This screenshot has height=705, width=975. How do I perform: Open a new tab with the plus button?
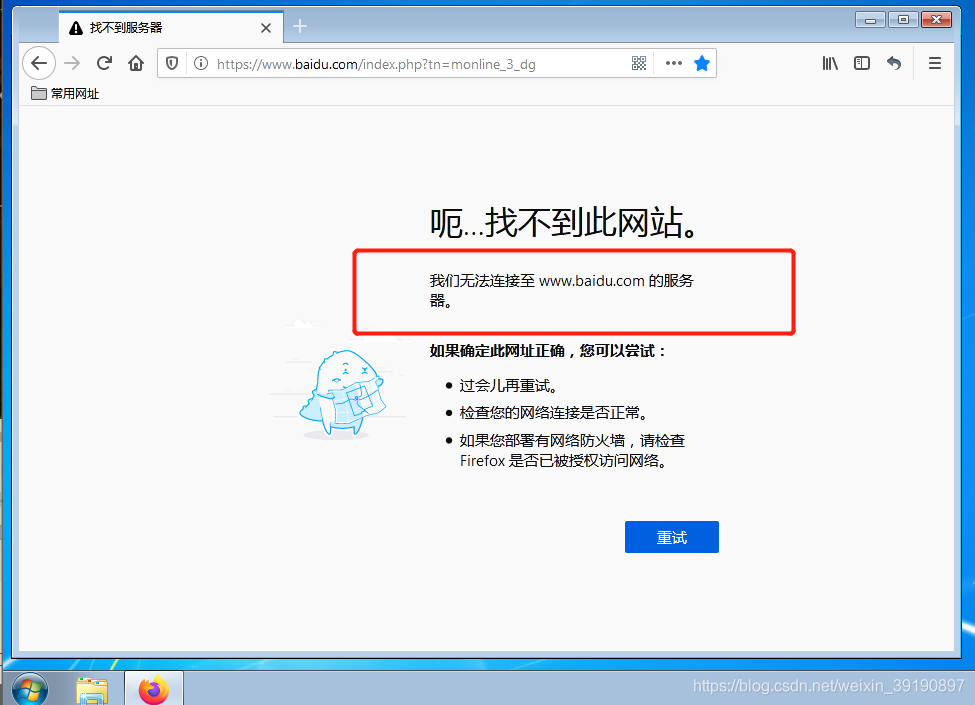(299, 27)
